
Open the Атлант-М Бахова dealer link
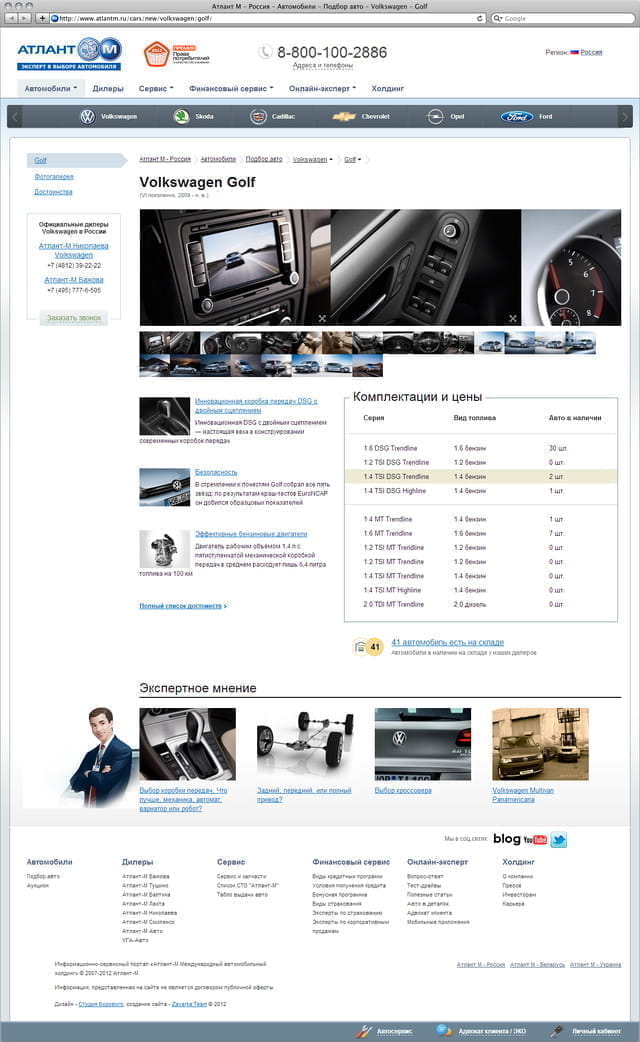point(74,280)
